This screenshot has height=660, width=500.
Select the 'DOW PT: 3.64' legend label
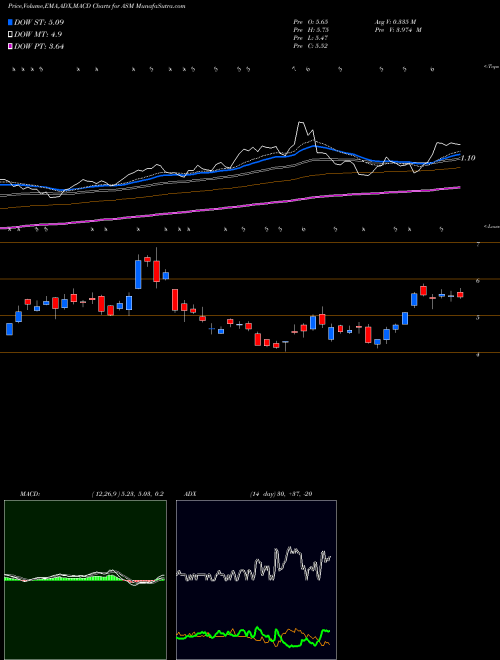click(x=39, y=47)
